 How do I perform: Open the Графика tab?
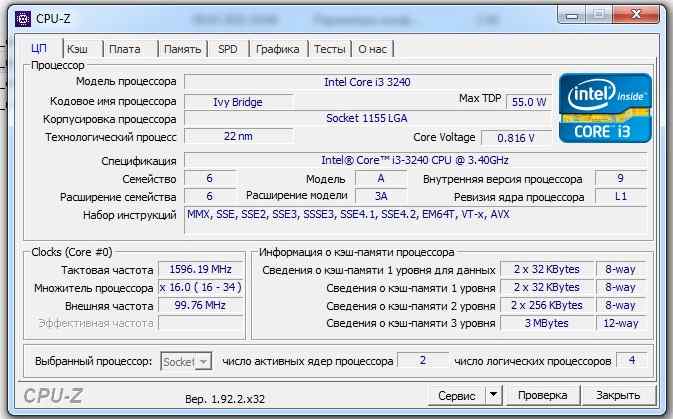tap(278, 49)
